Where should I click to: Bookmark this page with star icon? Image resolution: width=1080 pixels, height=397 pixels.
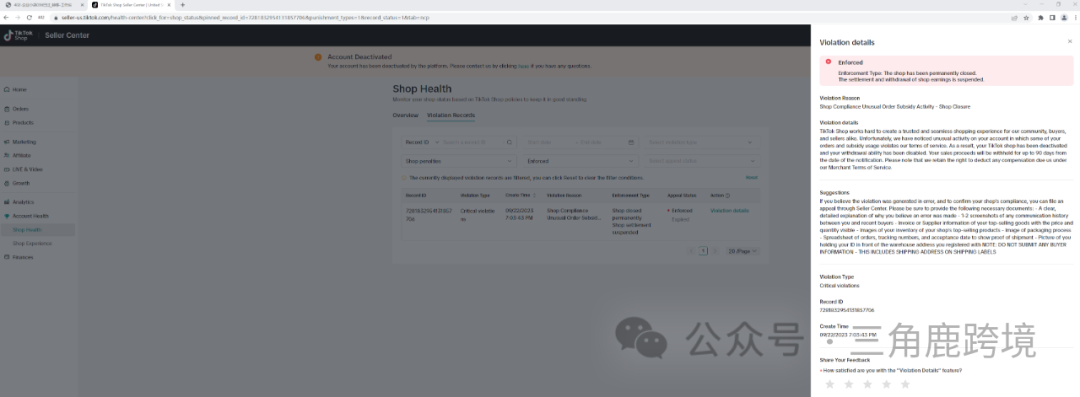[1026, 17]
